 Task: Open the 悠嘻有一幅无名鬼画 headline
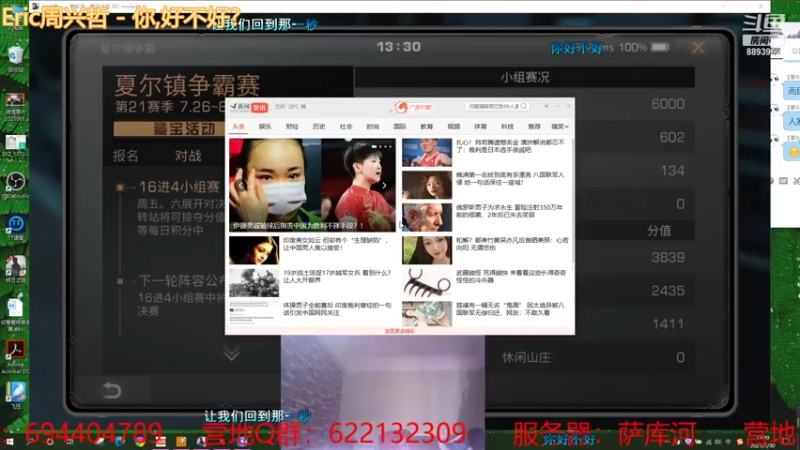point(510,309)
